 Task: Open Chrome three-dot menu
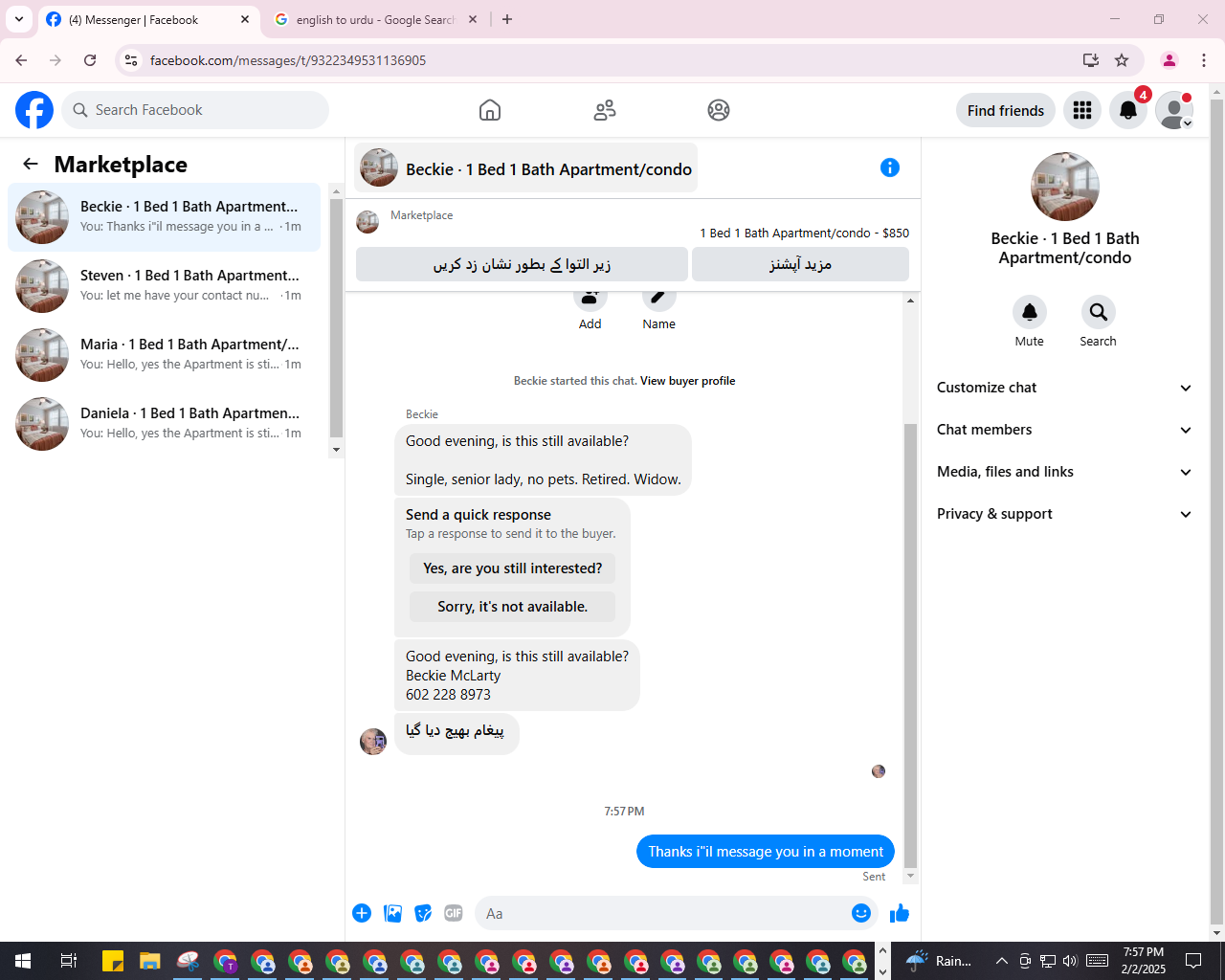click(1204, 60)
